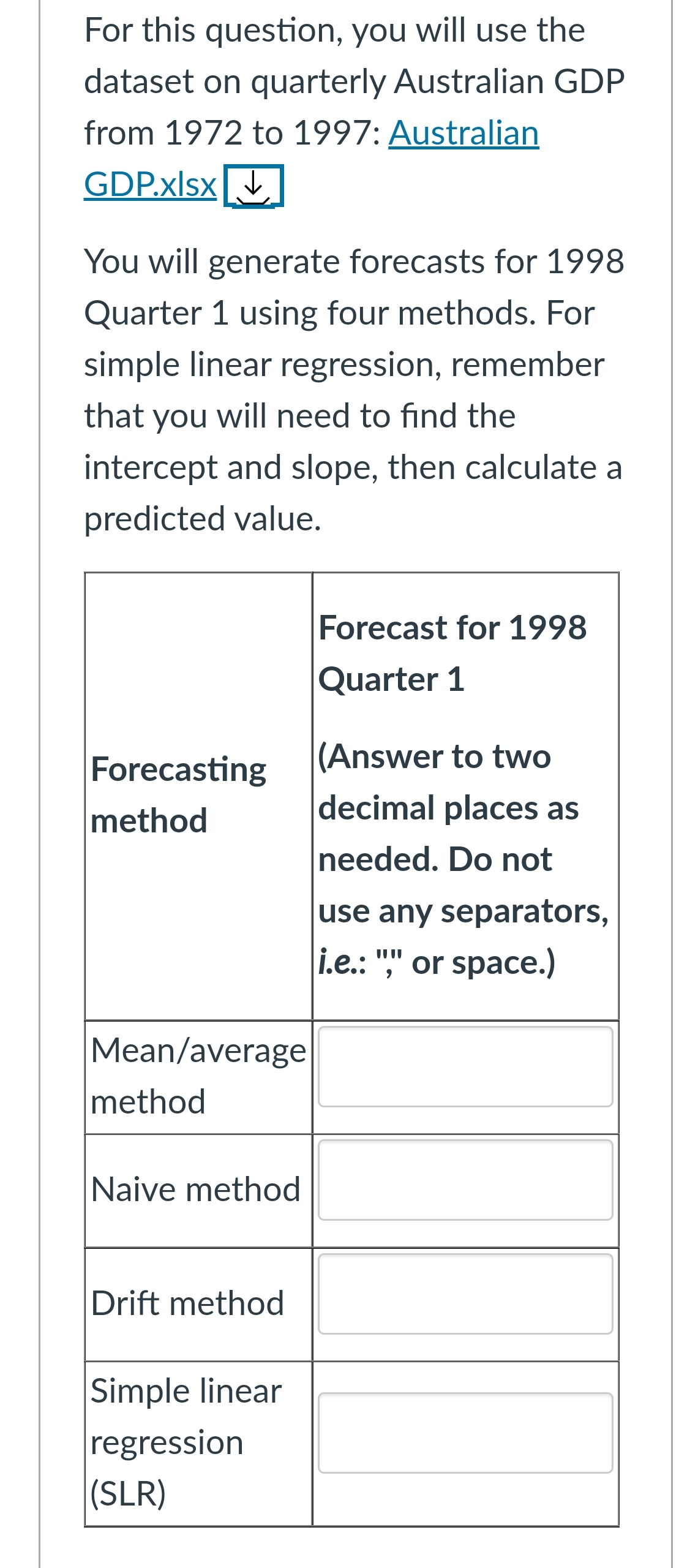This screenshot has height=1568, width=698.
Task: Click inside the Mean/average method answer field
Action: coord(464,1066)
